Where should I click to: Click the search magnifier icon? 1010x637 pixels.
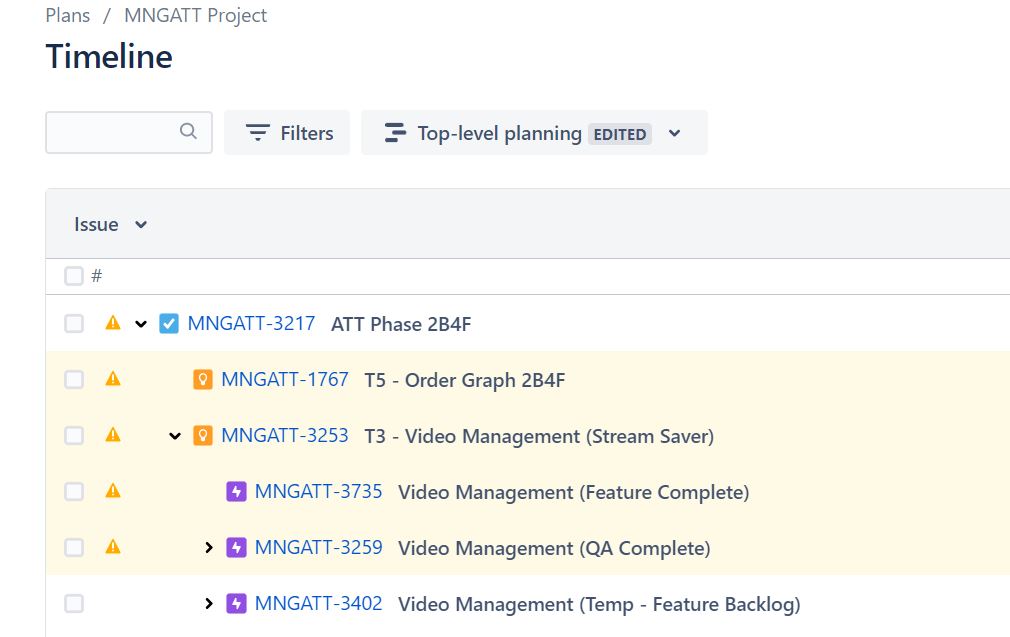189,131
